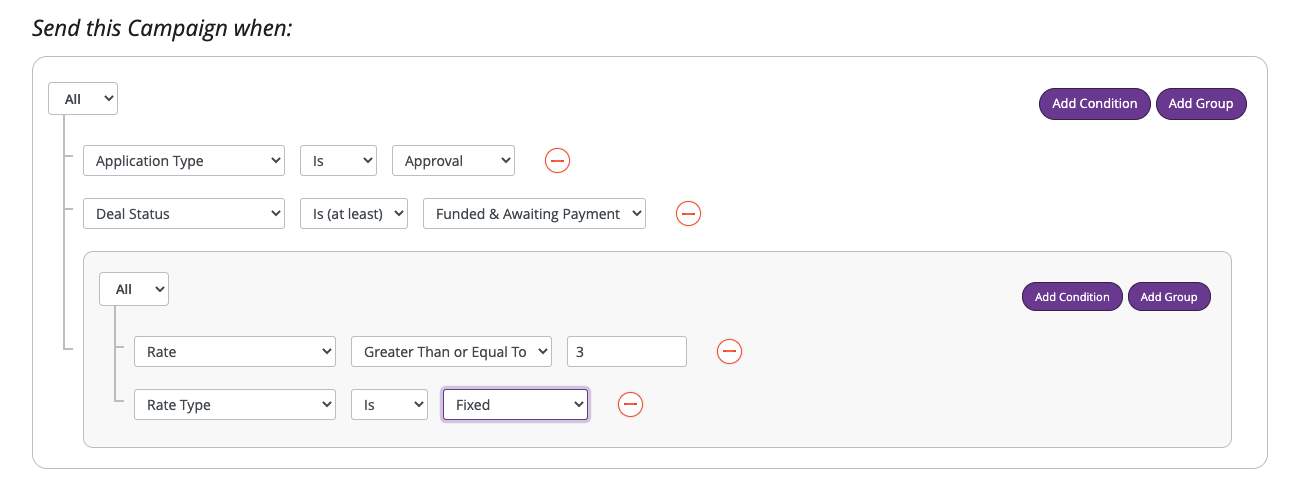Screen dimensions: 1294x493
Task: Change the Fixed rate type value
Action: point(515,405)
